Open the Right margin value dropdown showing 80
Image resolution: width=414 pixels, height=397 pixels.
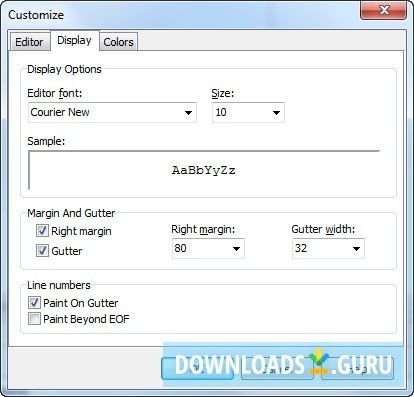(208, 248)
